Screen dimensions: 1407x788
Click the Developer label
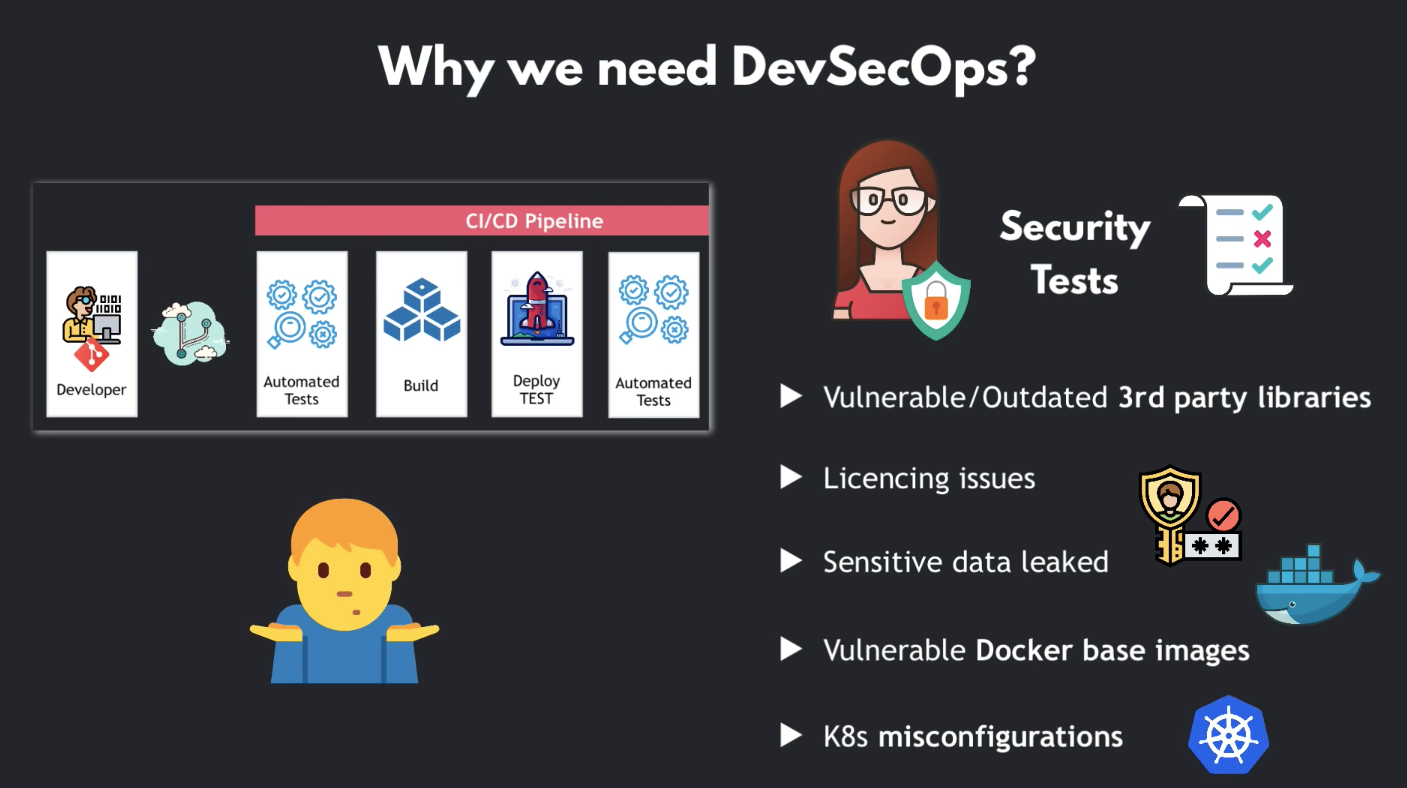[x=91, y=390]
